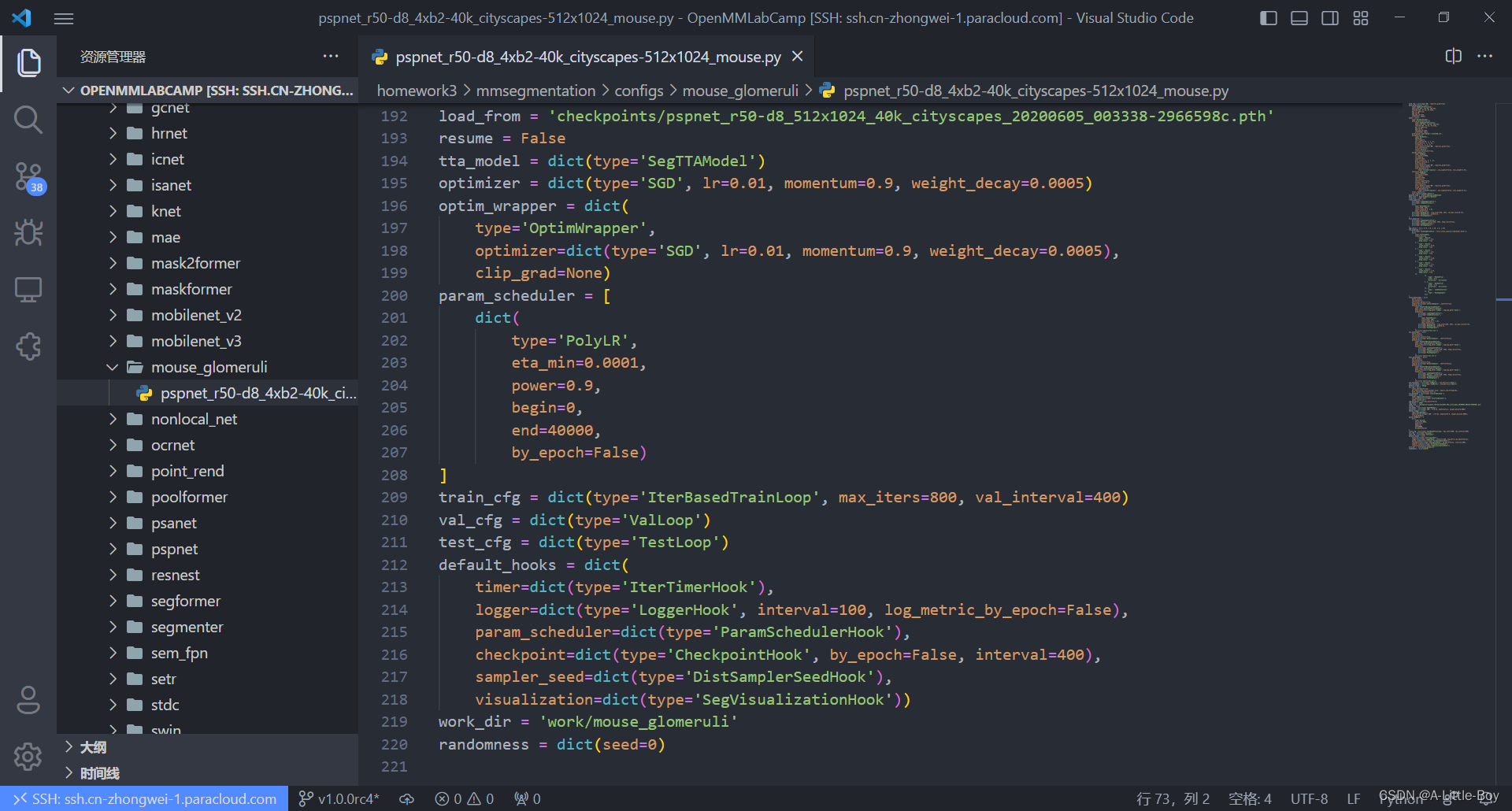This screenshot has height=811, width=1512.
Task: Open Source Control view with 38 badge
Action: pos(28,176)
